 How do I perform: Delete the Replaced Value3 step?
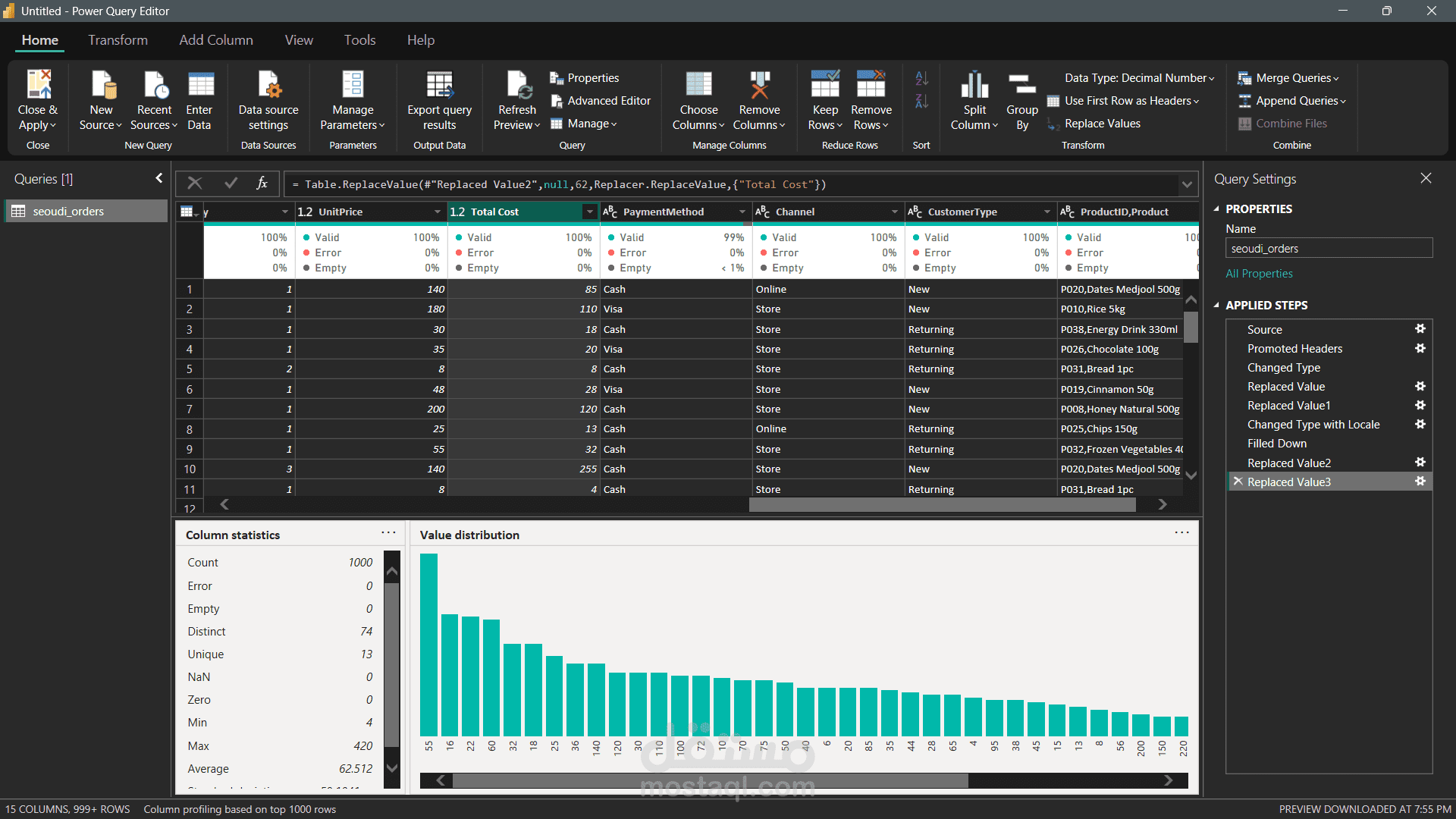[x=1238, y=482]
